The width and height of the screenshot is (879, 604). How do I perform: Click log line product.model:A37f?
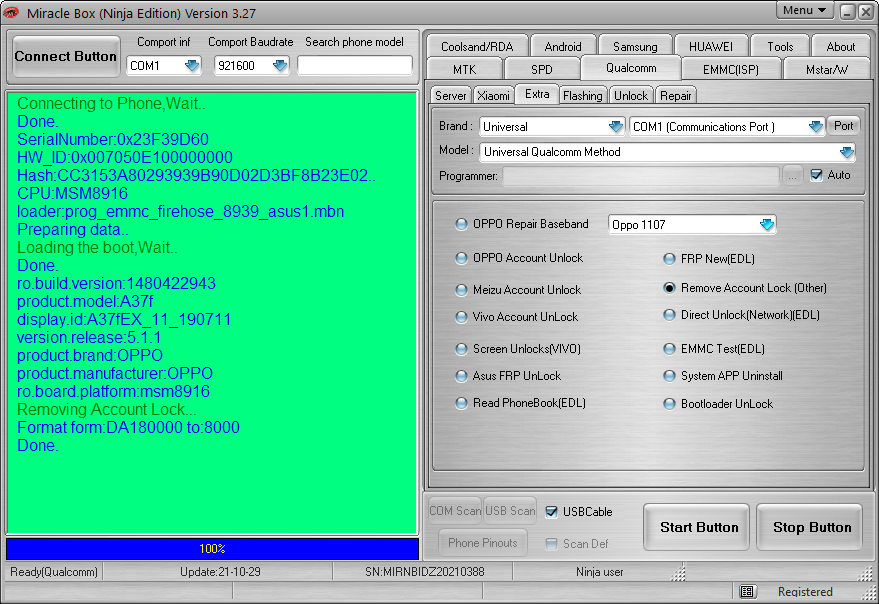(x=85, y=302)
